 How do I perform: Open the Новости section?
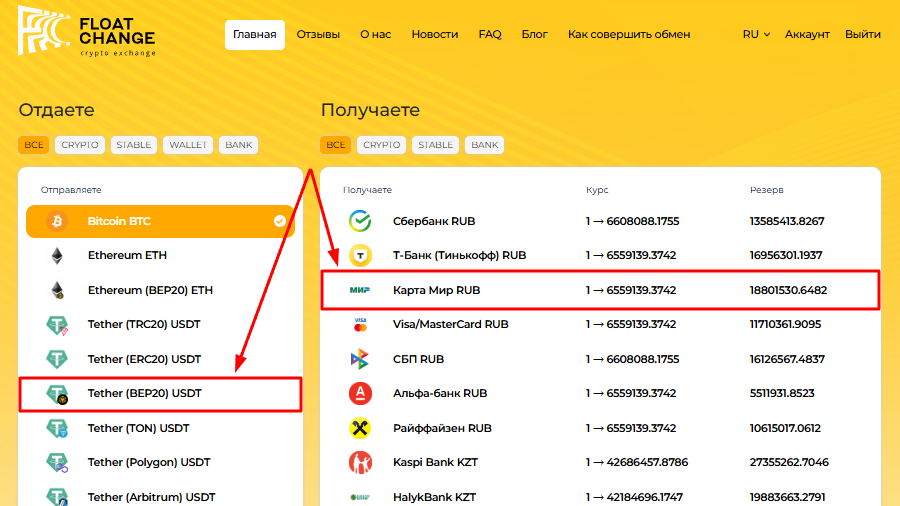[x=435, y=34]
